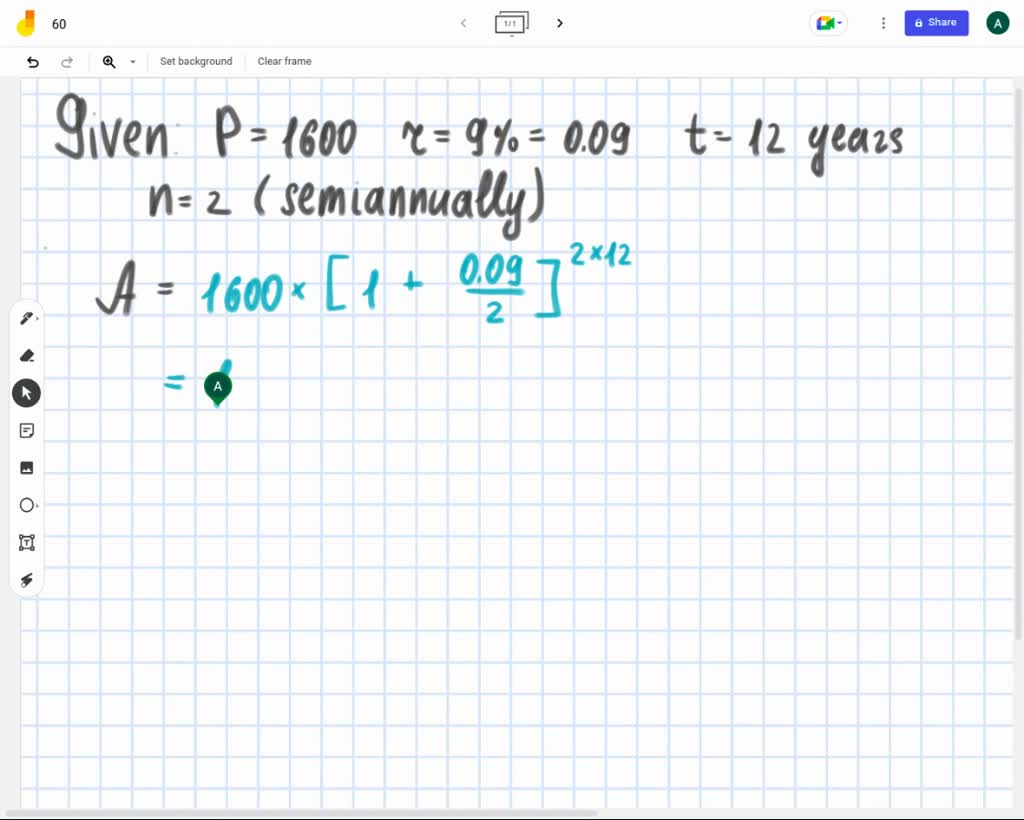
Task: Activate the Laser pointer tool
Action: click(x=27, y=580)
